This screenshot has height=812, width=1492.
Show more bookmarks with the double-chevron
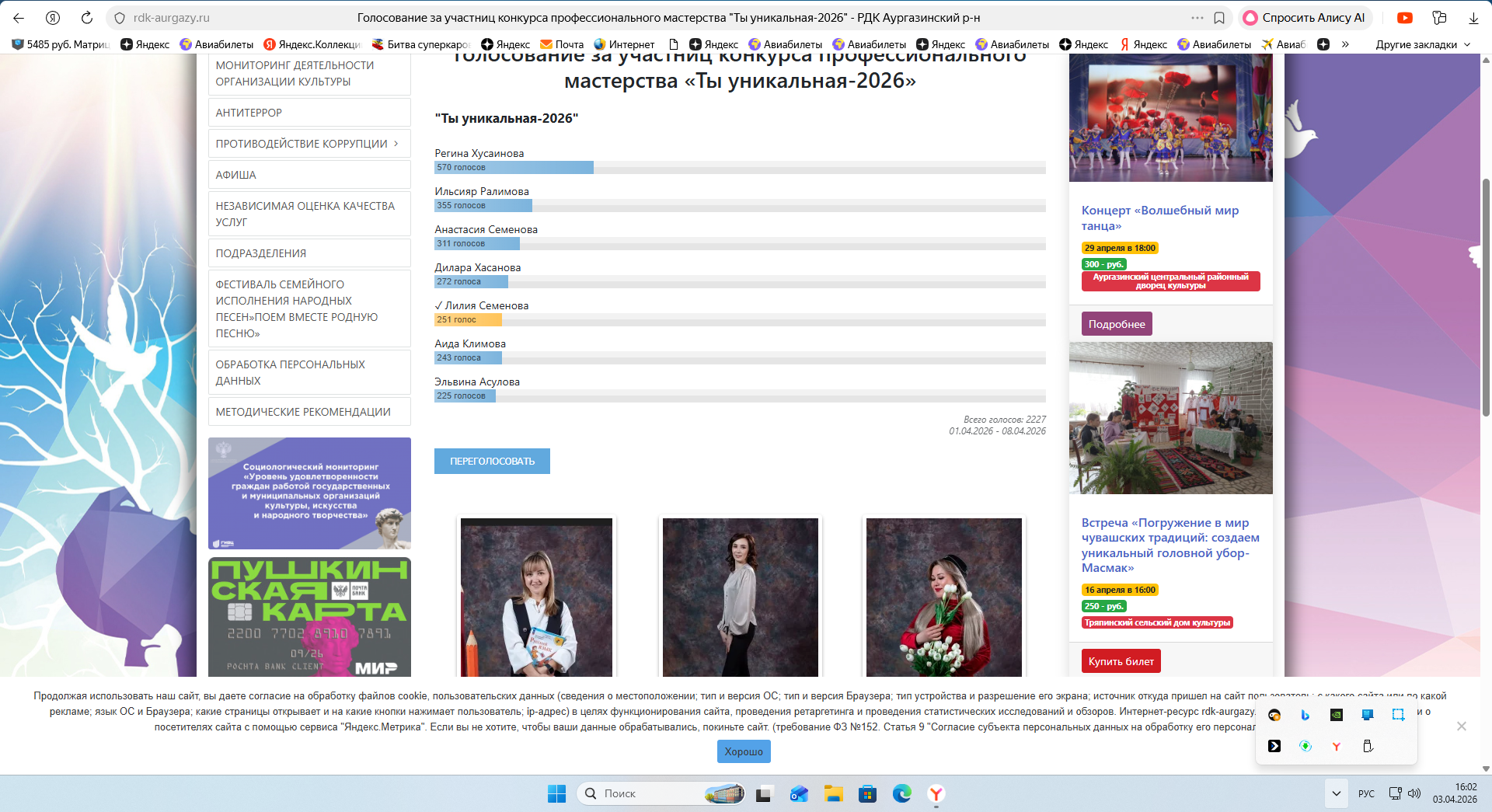[1345, 44]
